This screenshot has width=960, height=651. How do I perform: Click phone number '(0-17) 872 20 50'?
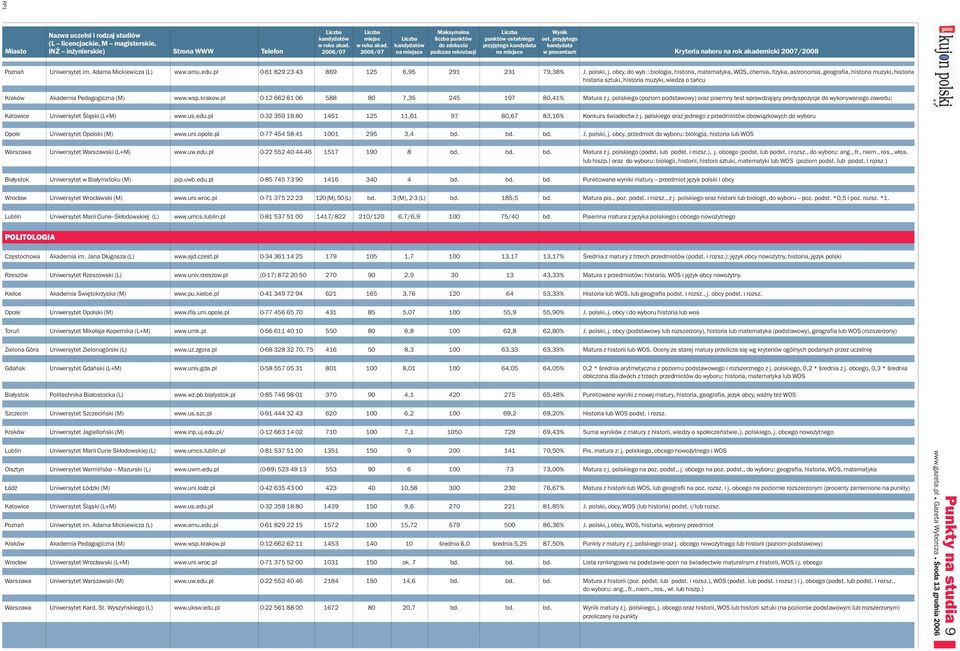283,276
